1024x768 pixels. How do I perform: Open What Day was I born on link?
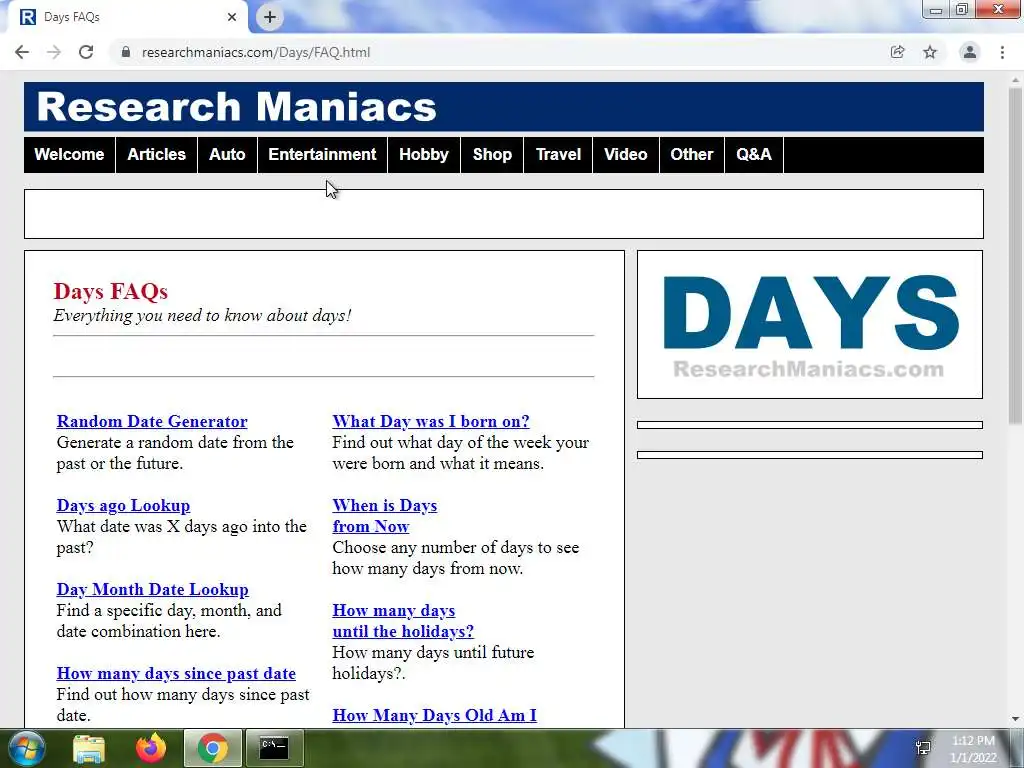[431, 421]
